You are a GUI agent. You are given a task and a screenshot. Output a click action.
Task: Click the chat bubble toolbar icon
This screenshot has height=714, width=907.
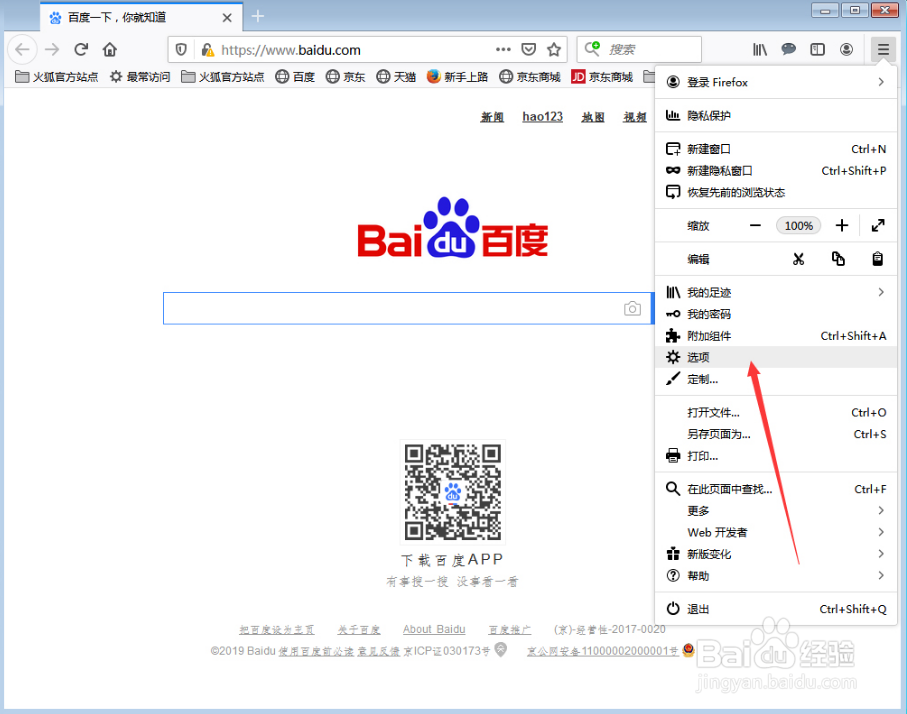(x=788, y=50)
